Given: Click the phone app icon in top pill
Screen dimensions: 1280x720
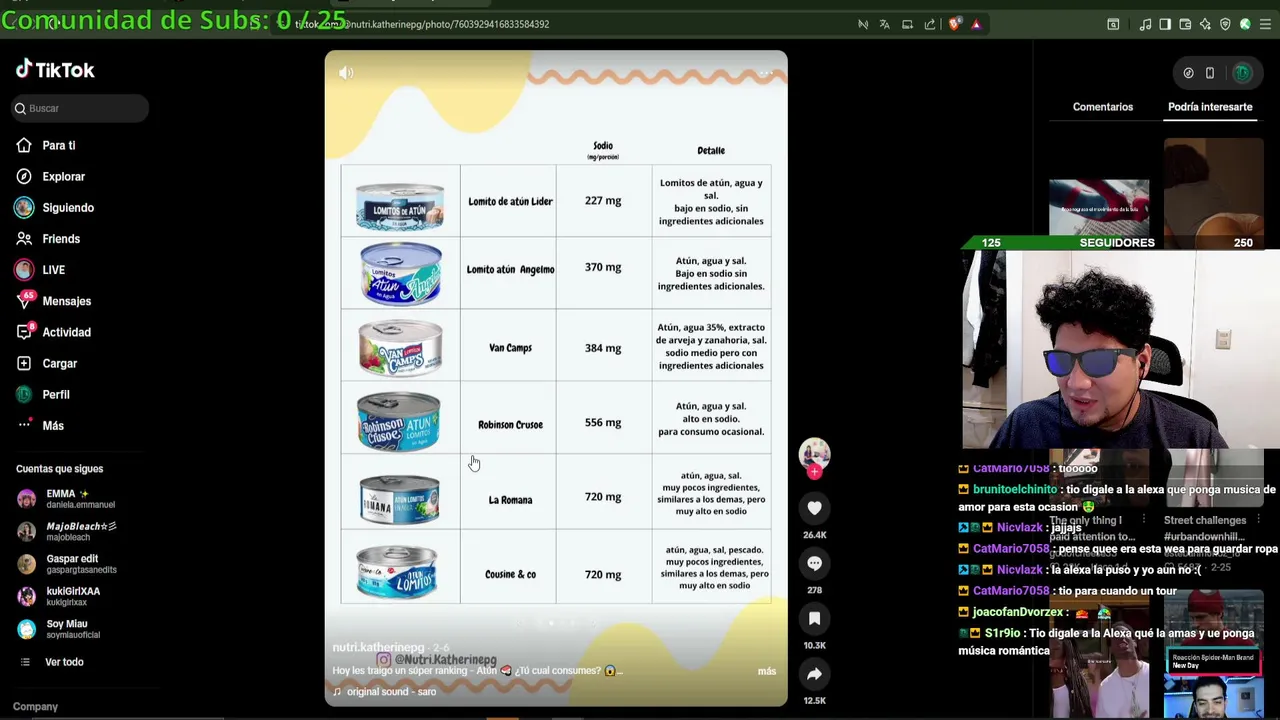Looking at the screenshot, I should [x=1210, y=73].
